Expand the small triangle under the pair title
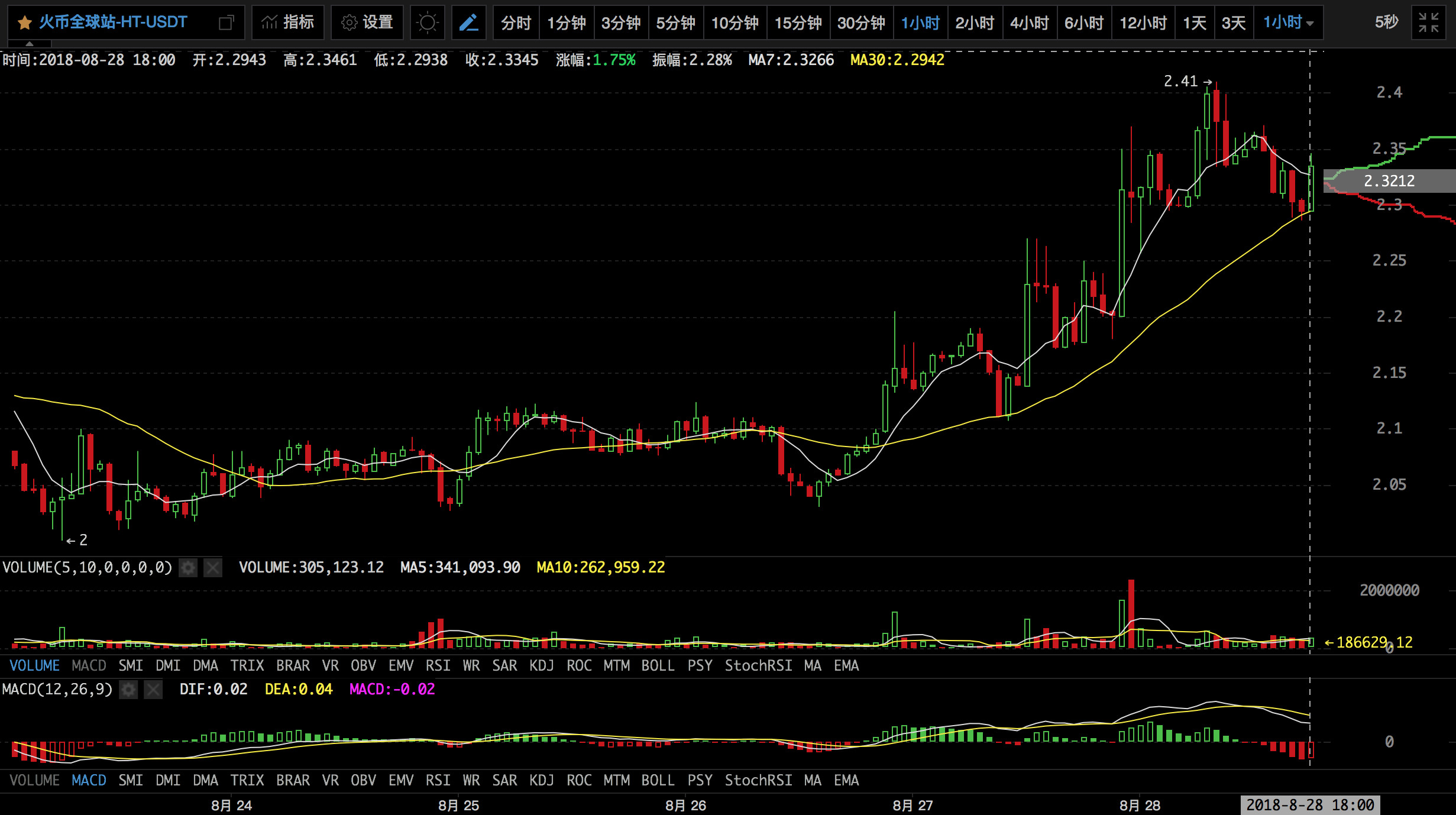The height and width of the screenshot is (815, 1456). click(30, 44)
